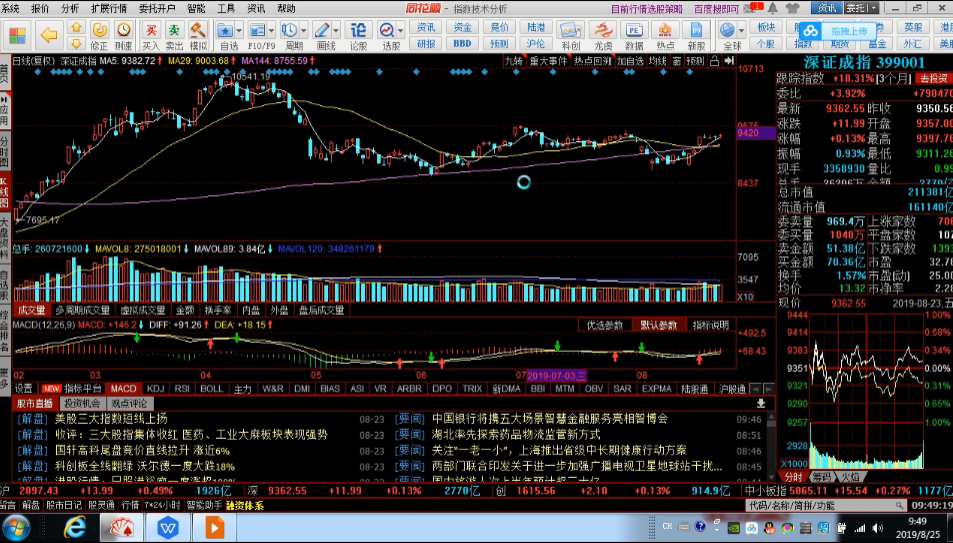Expand the 画线 drawing tools dropdown arrow
953x543 pixels.
tap(335, 30)
